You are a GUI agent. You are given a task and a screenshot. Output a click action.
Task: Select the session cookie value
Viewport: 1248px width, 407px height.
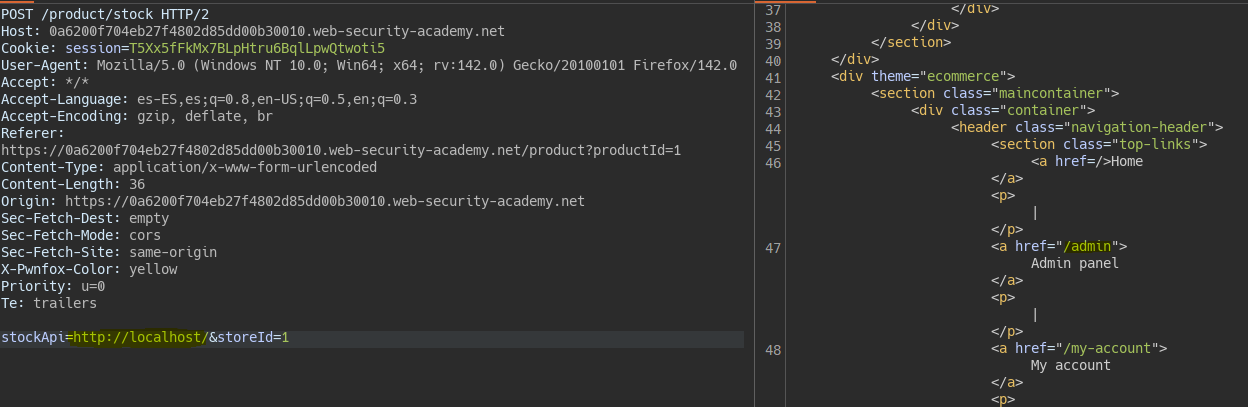pyautogui.click(x=257, y=47)
